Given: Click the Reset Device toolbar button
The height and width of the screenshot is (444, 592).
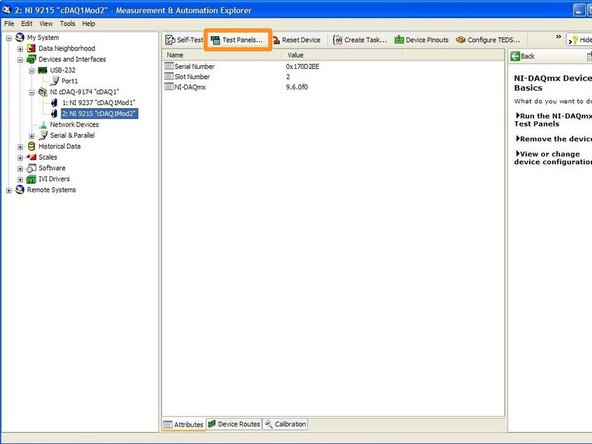Looking at the screenshot, I should [x=296, y=40].
